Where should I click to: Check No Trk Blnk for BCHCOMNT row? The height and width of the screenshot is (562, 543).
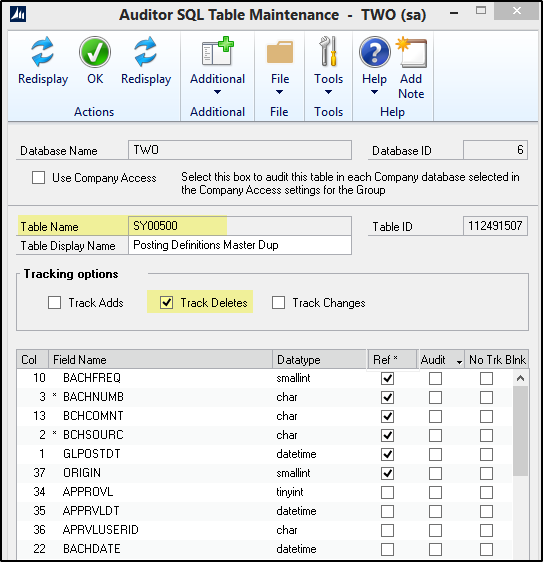point(486,416)
